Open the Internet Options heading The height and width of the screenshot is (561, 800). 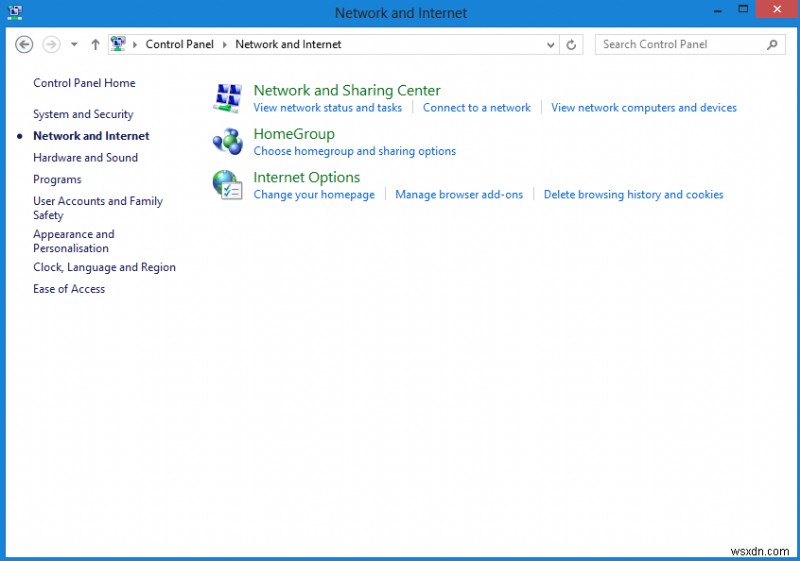[x=307, y=177]
